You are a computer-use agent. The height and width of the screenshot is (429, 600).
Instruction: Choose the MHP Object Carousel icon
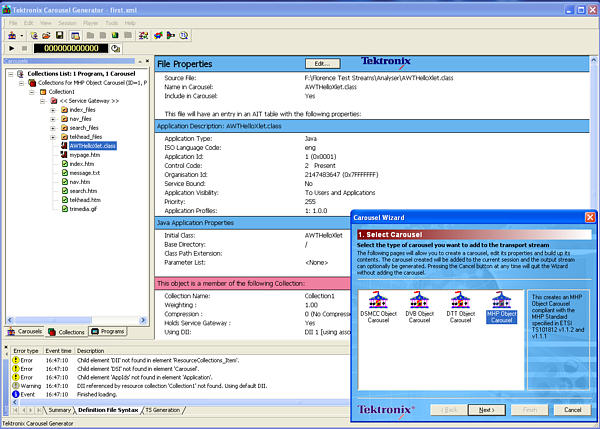[502, 307]
